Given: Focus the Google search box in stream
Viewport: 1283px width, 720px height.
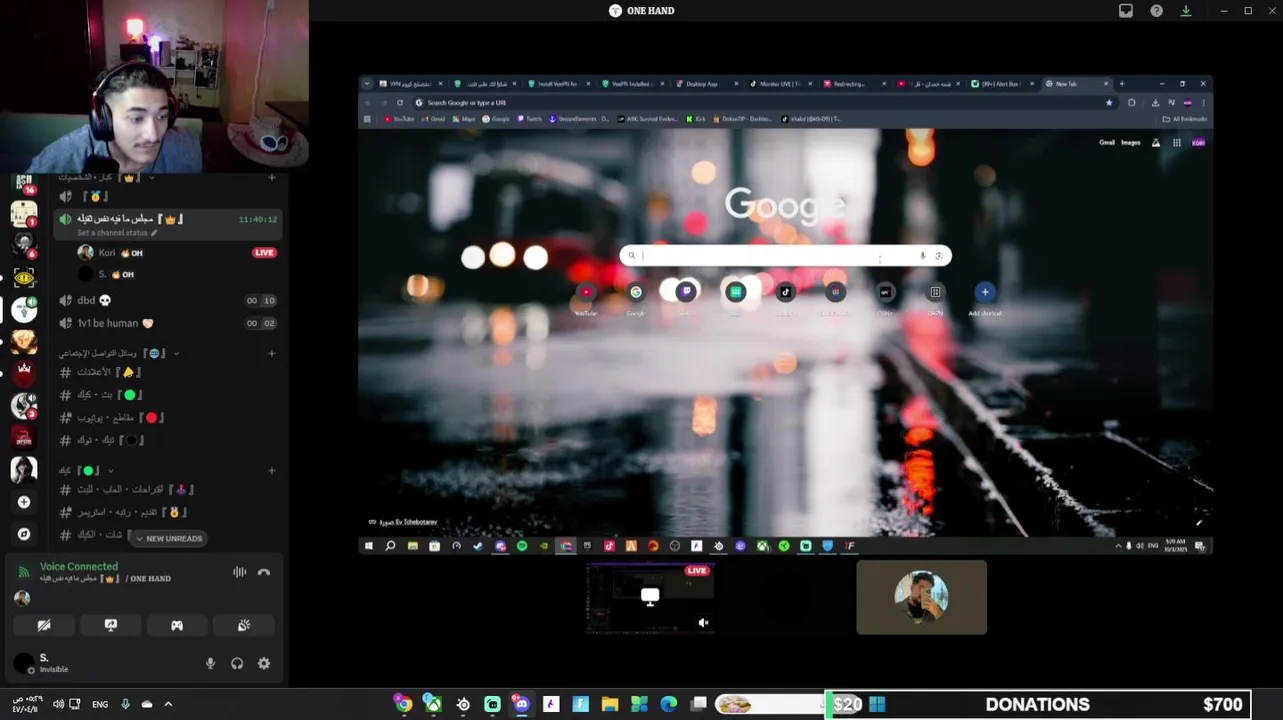Looking at the screenshot, I should 785,256.
